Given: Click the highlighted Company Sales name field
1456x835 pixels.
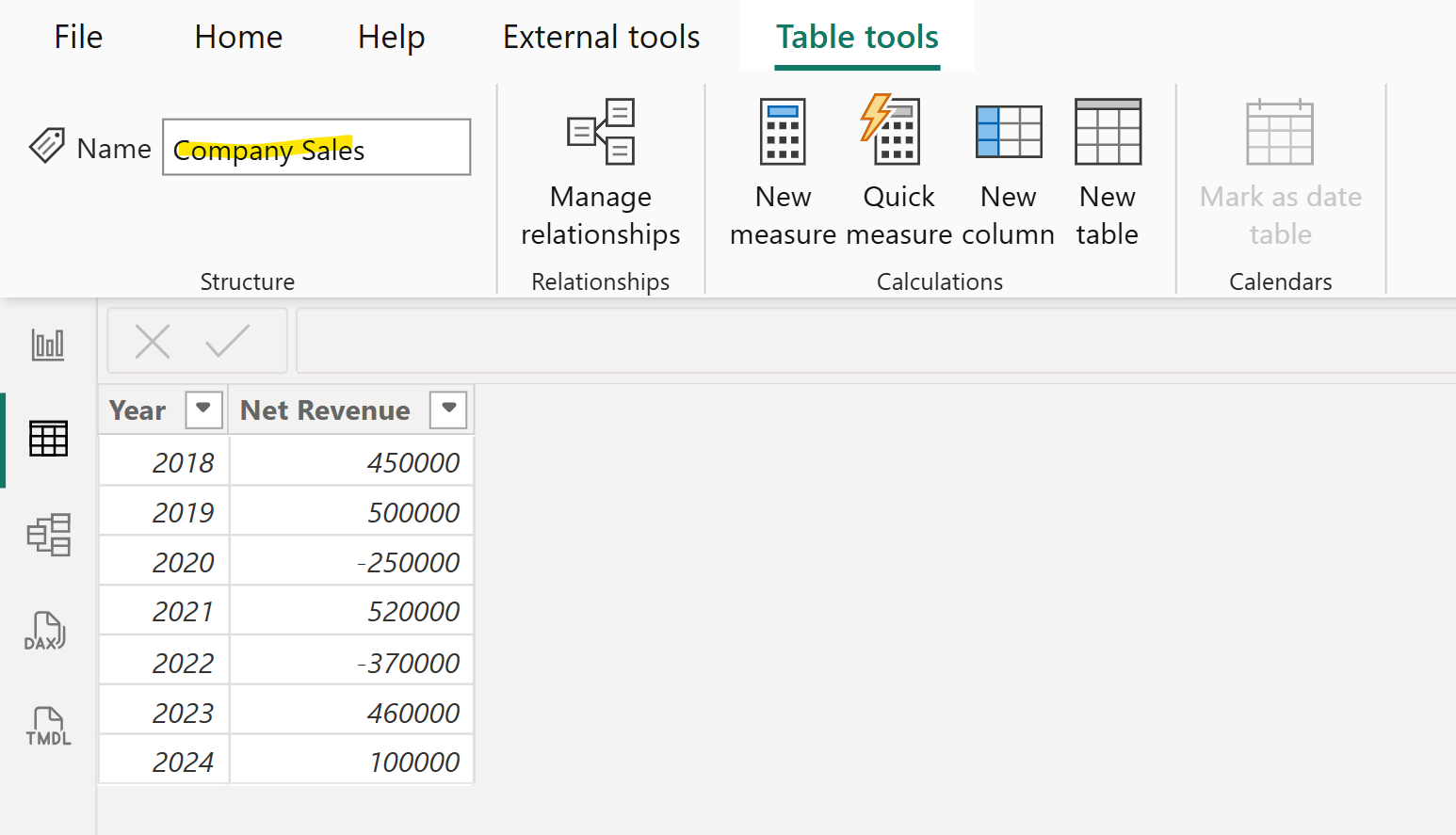Looking at the screenshot, I should coord(315,148).
